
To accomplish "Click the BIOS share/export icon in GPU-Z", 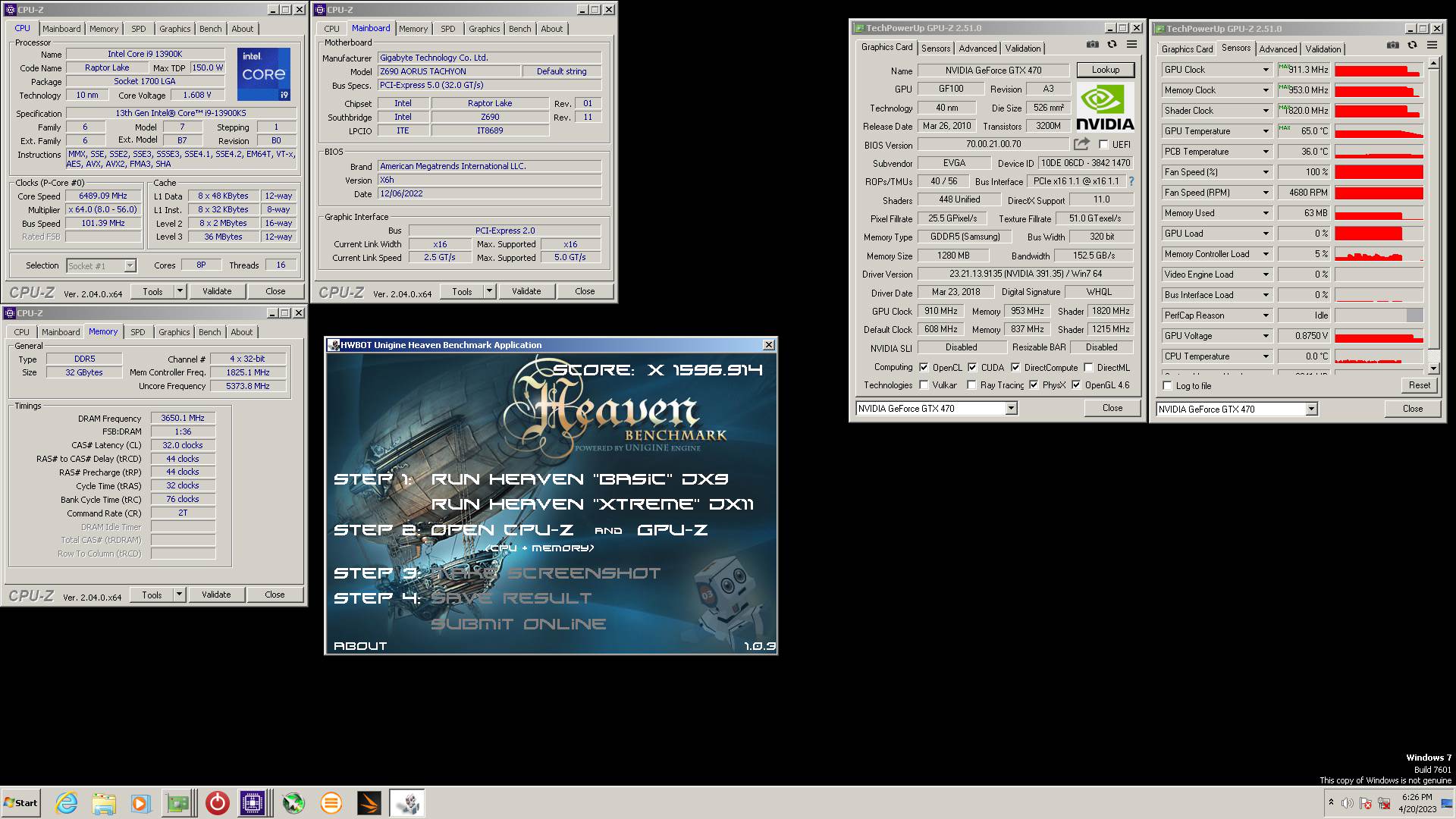I will tap(1081, 144).
